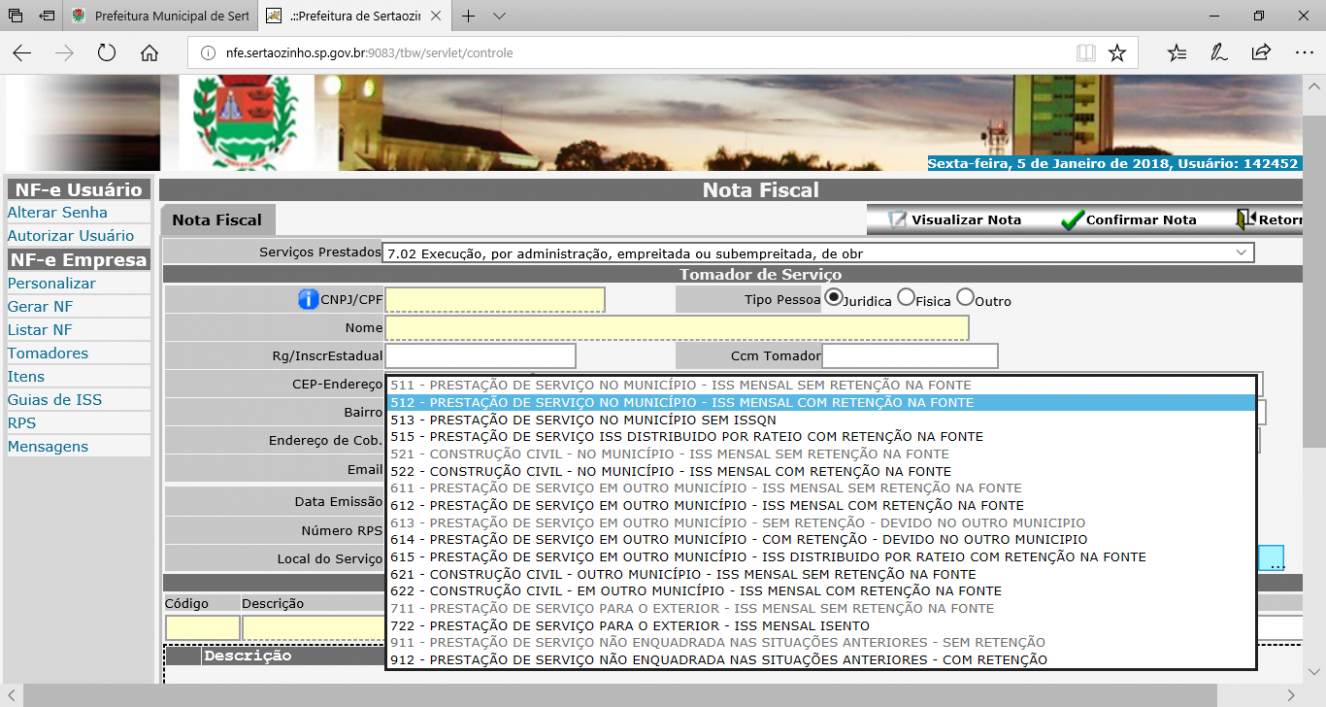Open Guias de ISS sidebar link

(x=54, y=400)
